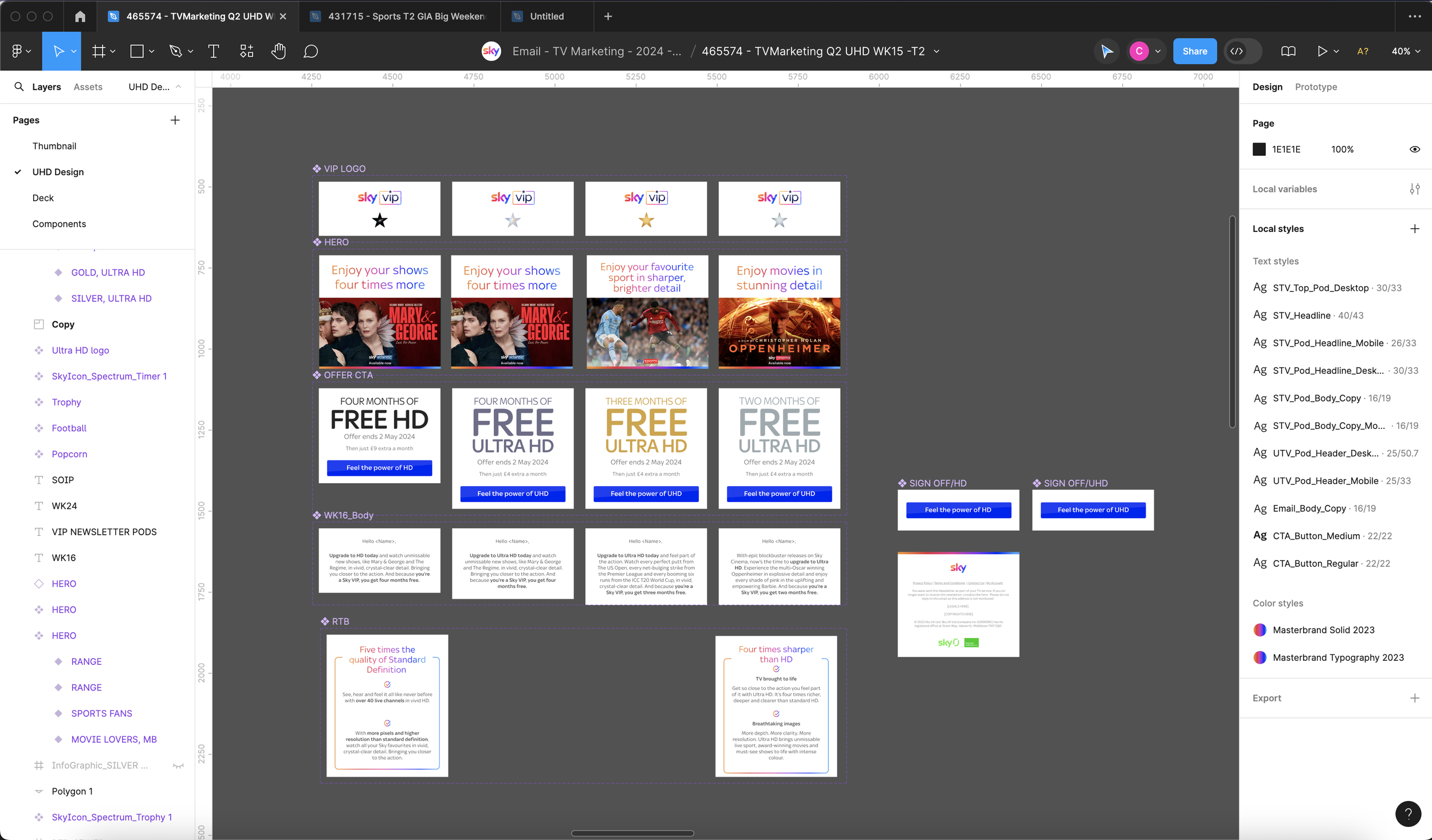The width and height of the screenshot is (1432, 840).
Task: Select the Layers tab
Action: [46, 87]
